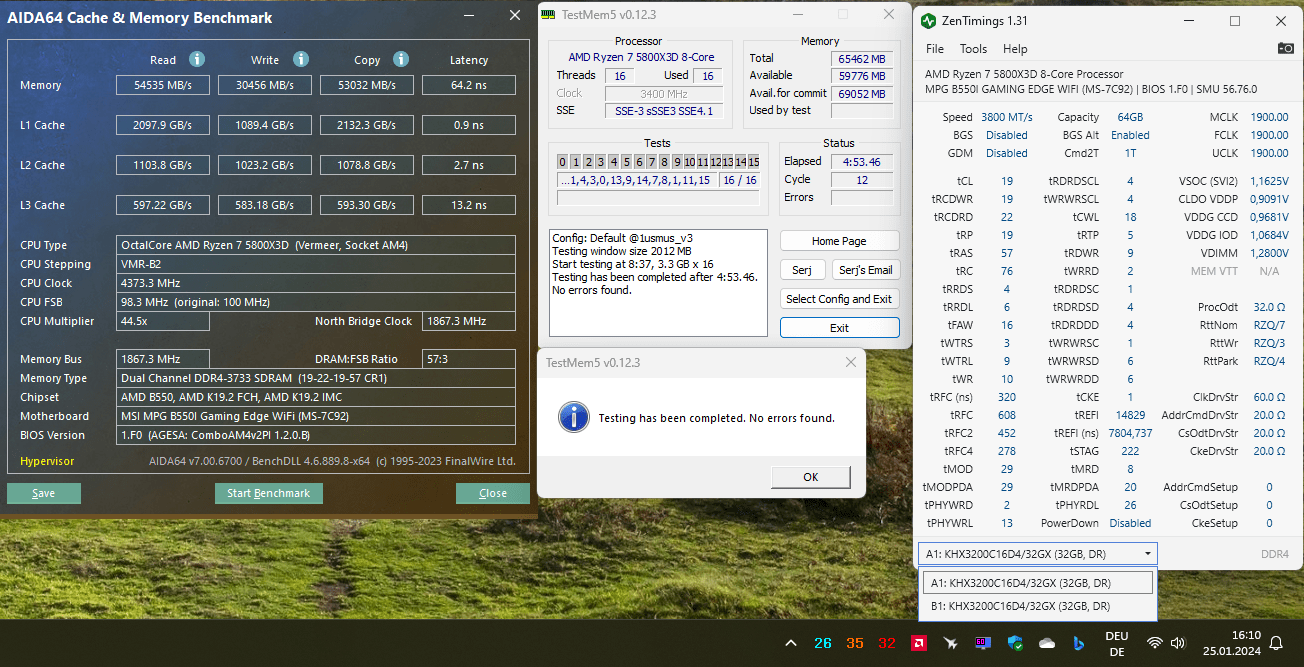
Task: Click the Memory Latency value 64.2 ns
Action: 469,85
